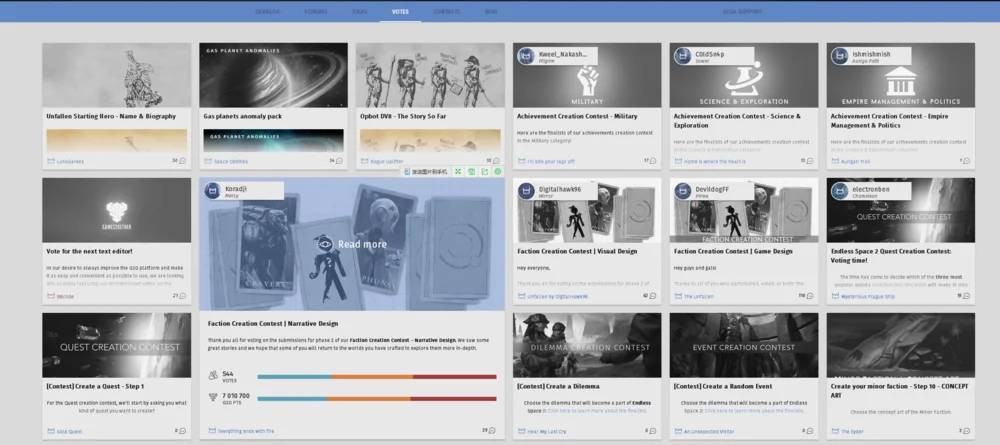The height and width of the screenshot is (445, 1000).
Task: Click fullscreen arrows icon in floating image toolbar
Action: click(x=458, y=171)
